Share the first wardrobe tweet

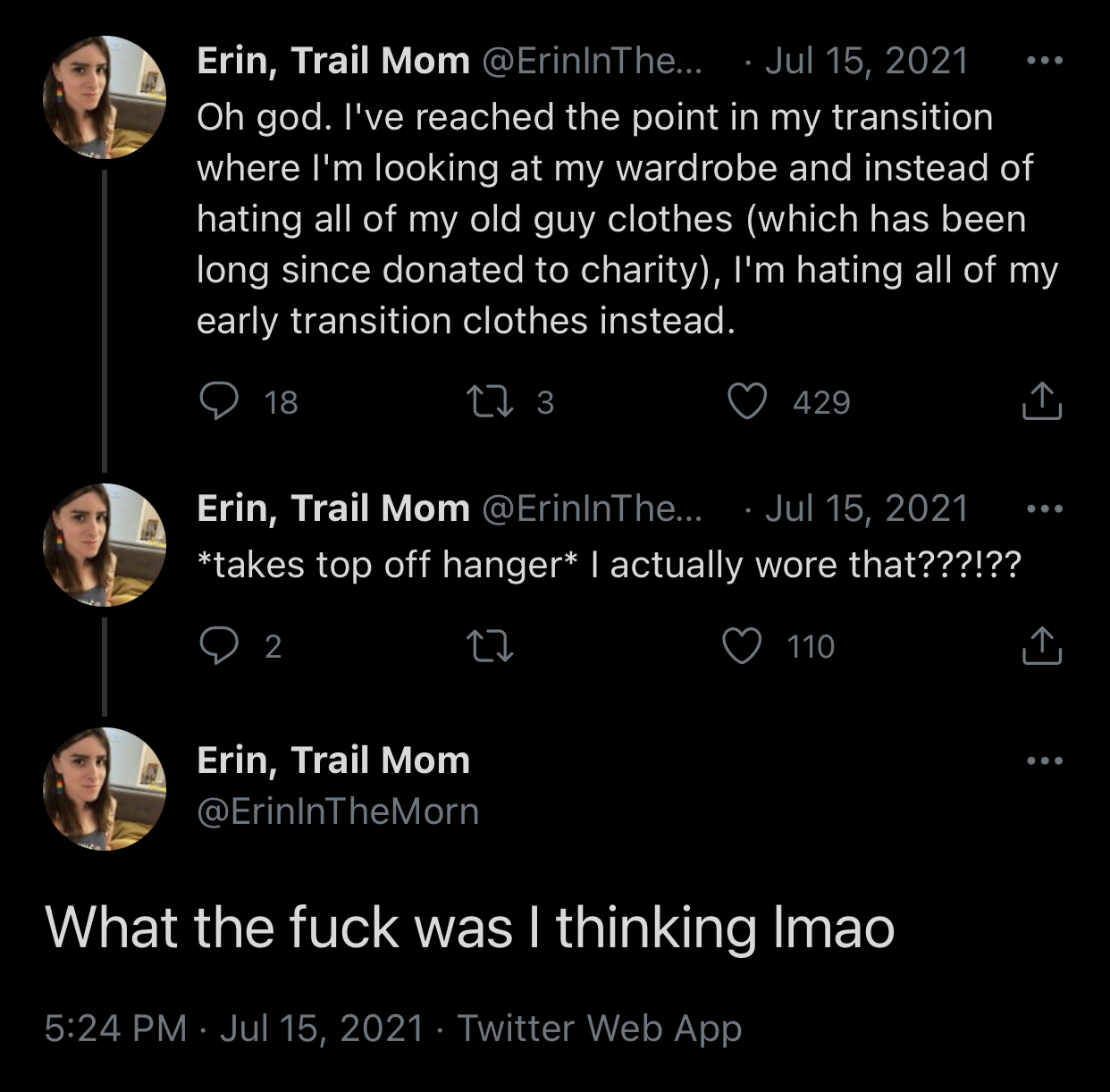tap(1041, 401)
